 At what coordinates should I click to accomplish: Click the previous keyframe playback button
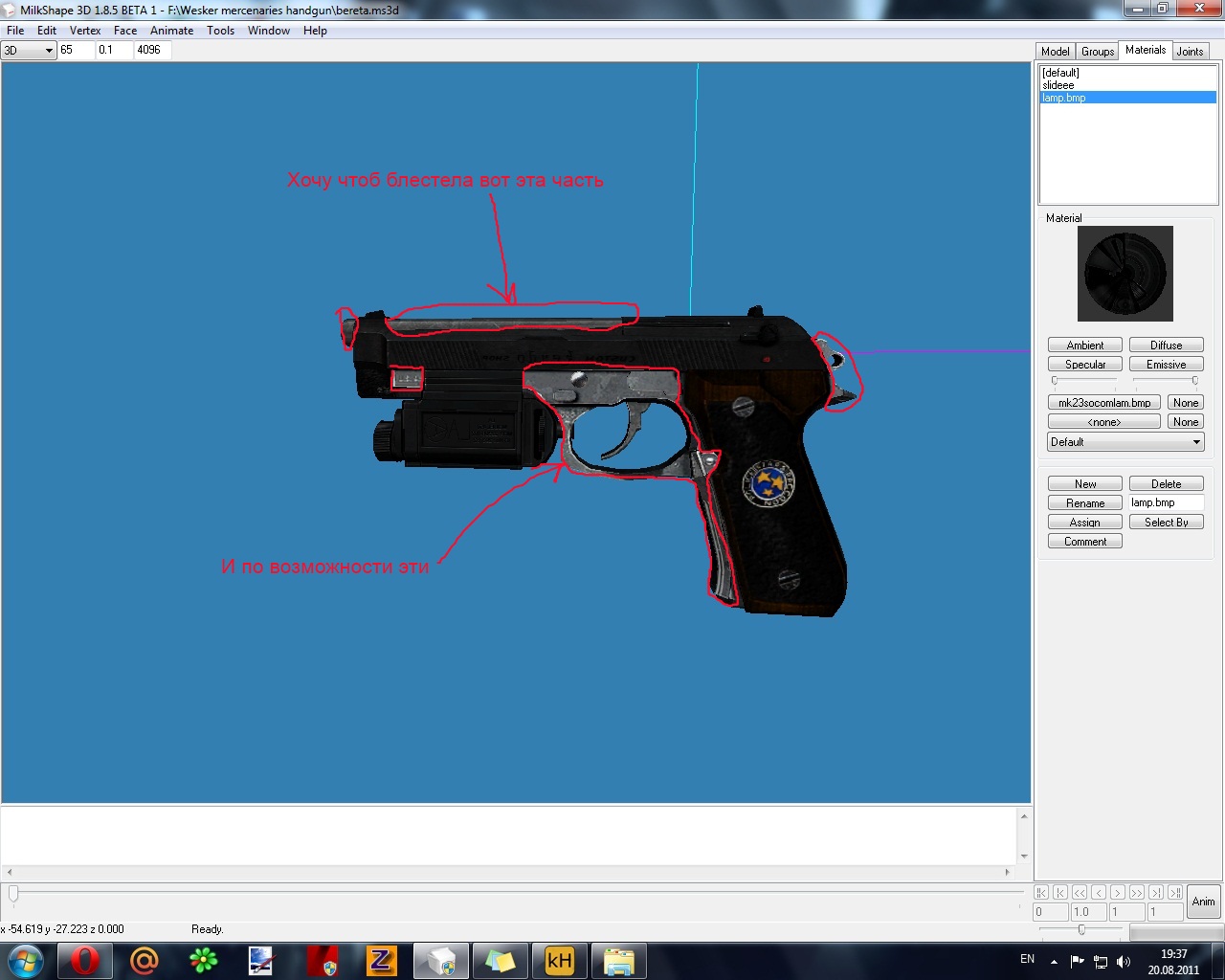click(x=1060, y=892)
